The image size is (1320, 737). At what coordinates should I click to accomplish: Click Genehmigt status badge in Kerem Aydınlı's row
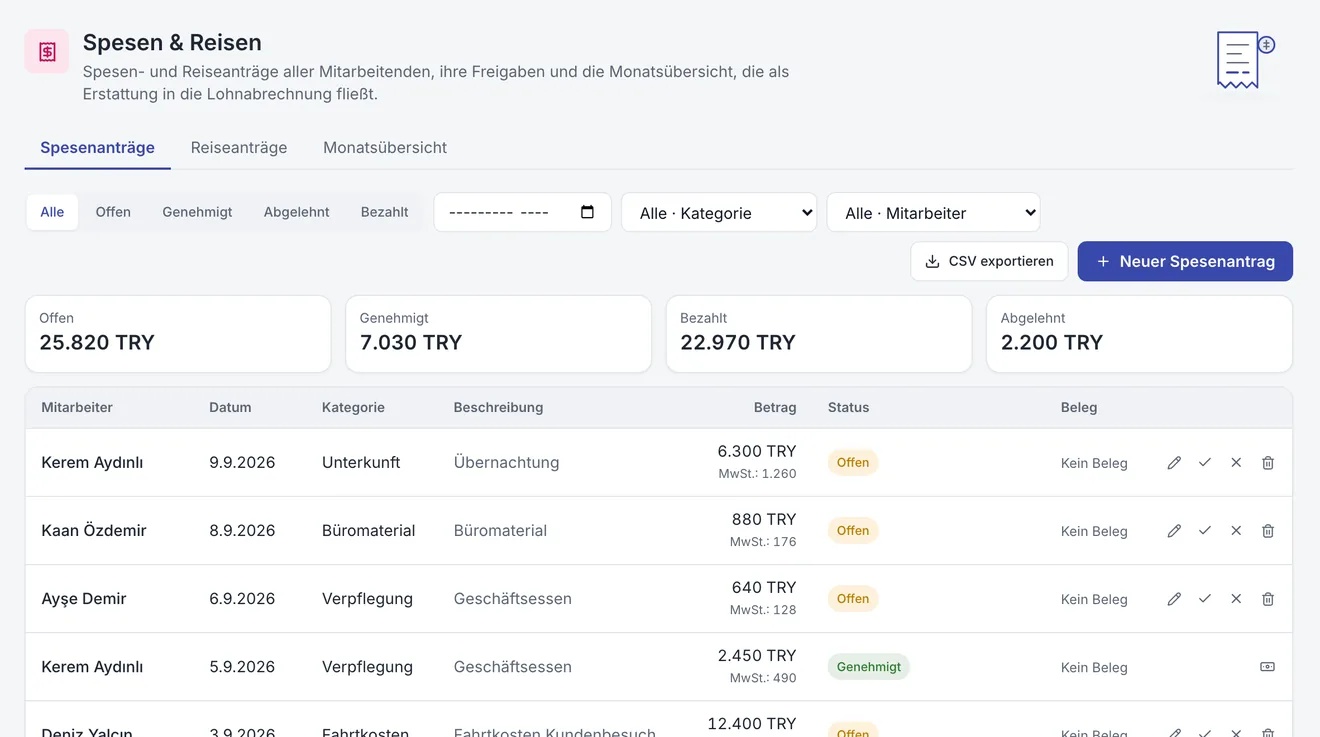click(869, 667)
